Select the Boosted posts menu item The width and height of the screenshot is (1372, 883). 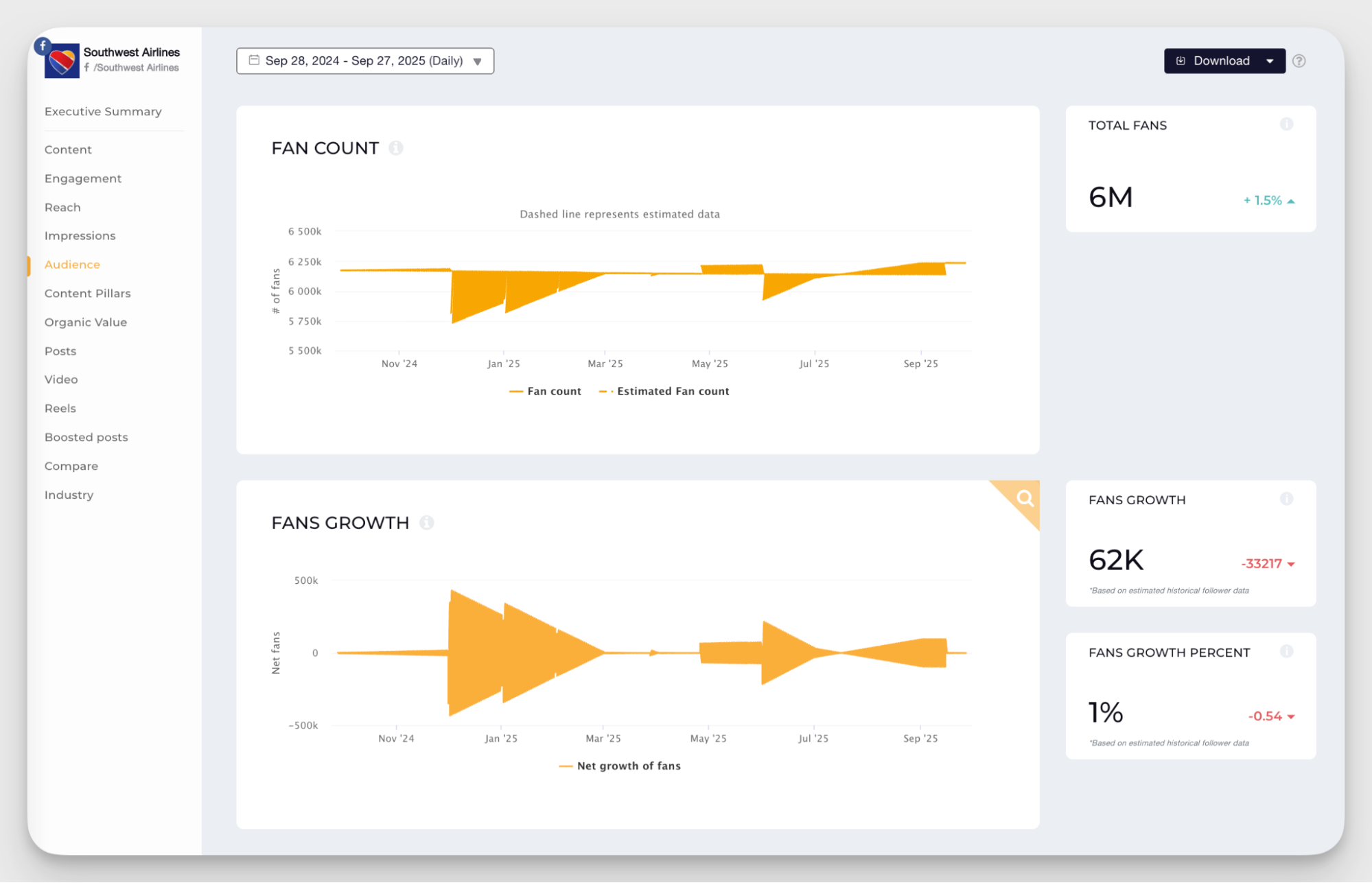point(86,437)
